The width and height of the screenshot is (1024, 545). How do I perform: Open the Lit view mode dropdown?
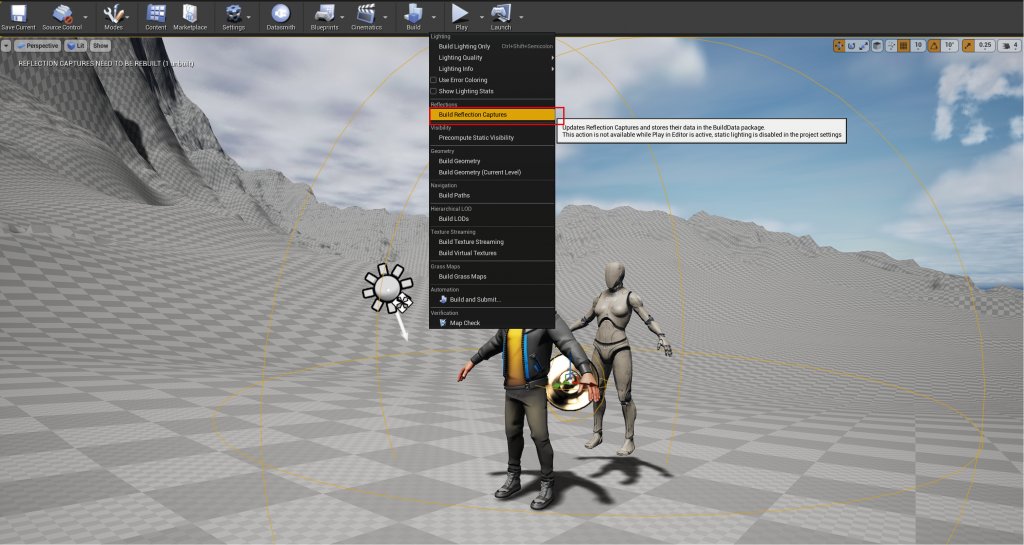point(76,46)
